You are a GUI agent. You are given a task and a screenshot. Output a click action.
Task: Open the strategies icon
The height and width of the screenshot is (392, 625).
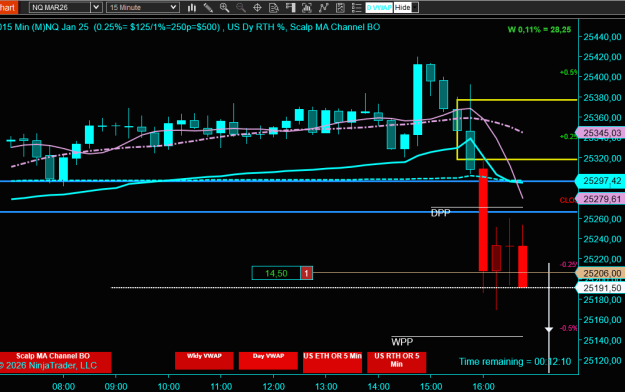click(340, 7)
